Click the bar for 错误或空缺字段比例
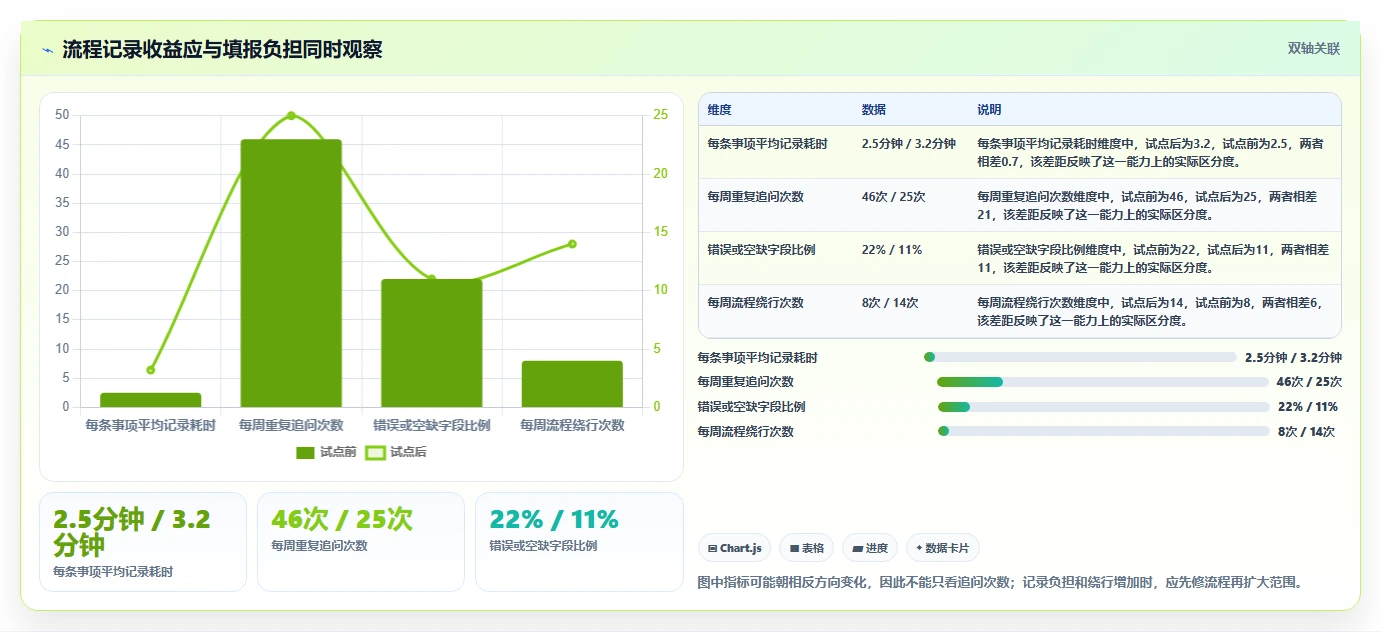This screenshot has height=632, width=1381. (x=432, y=343)
